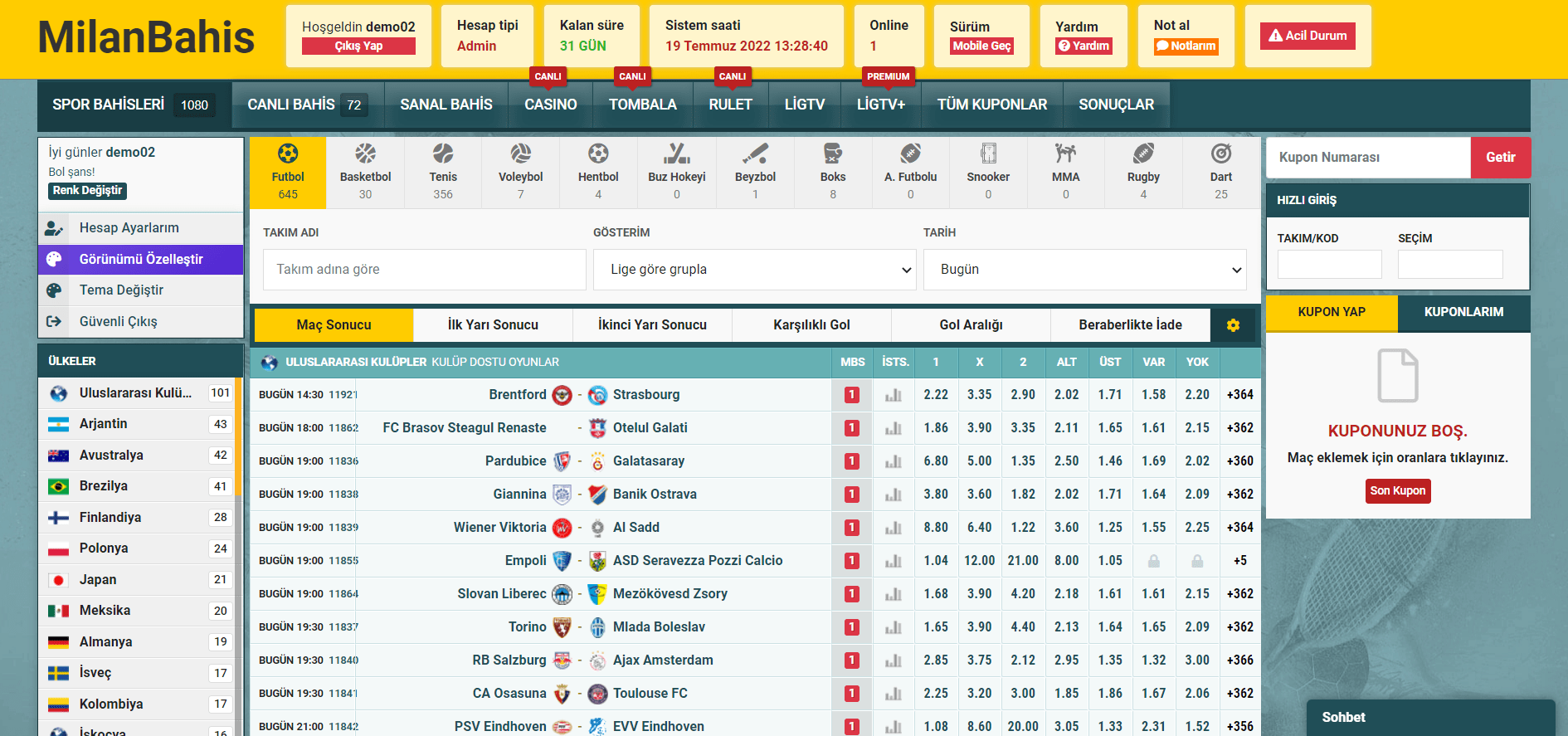This screenshot has height=736, width=1568.
Task: Click the empty coupon document icon
Action: tap(1398, 376)
